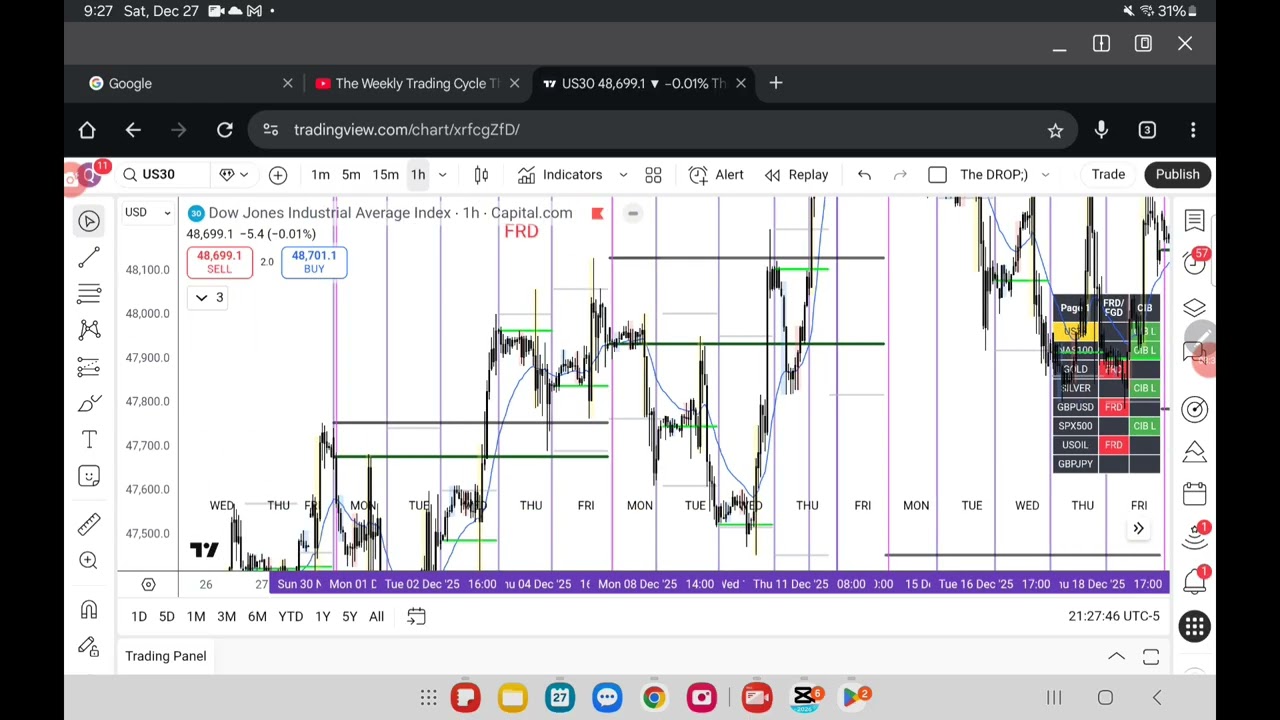This screenshot has height=720, width=1280.
Task: Open the economic calendar sidebar icon
Action: [x=1194, y=493]
